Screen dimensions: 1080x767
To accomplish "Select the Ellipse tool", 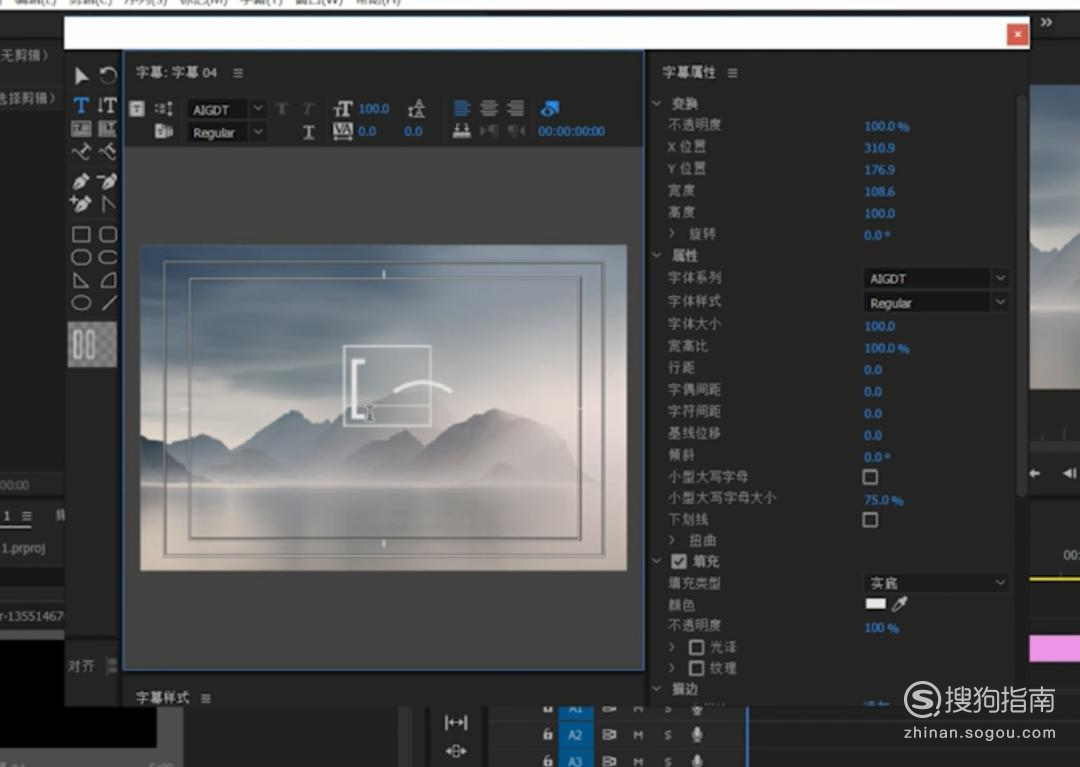I will pos(81,303).
